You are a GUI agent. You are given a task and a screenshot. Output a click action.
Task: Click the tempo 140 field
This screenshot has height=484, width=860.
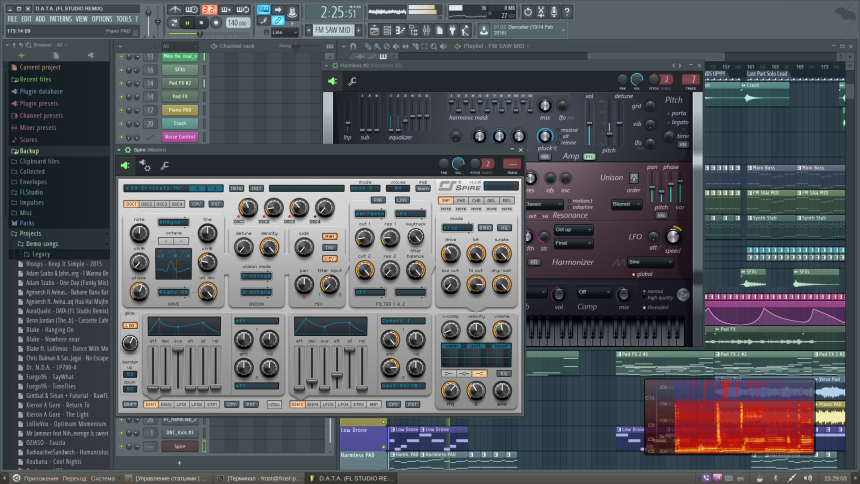pyautogui.click(x=237, y=23)
